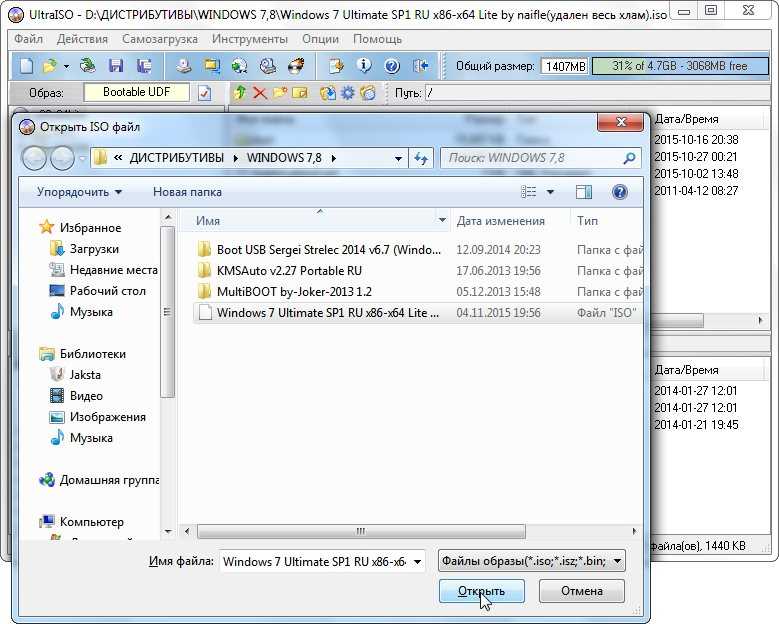Click the Forward navigation arrow in dialog
This screenshot has height=624, width=779.
[x=63, y=158]
